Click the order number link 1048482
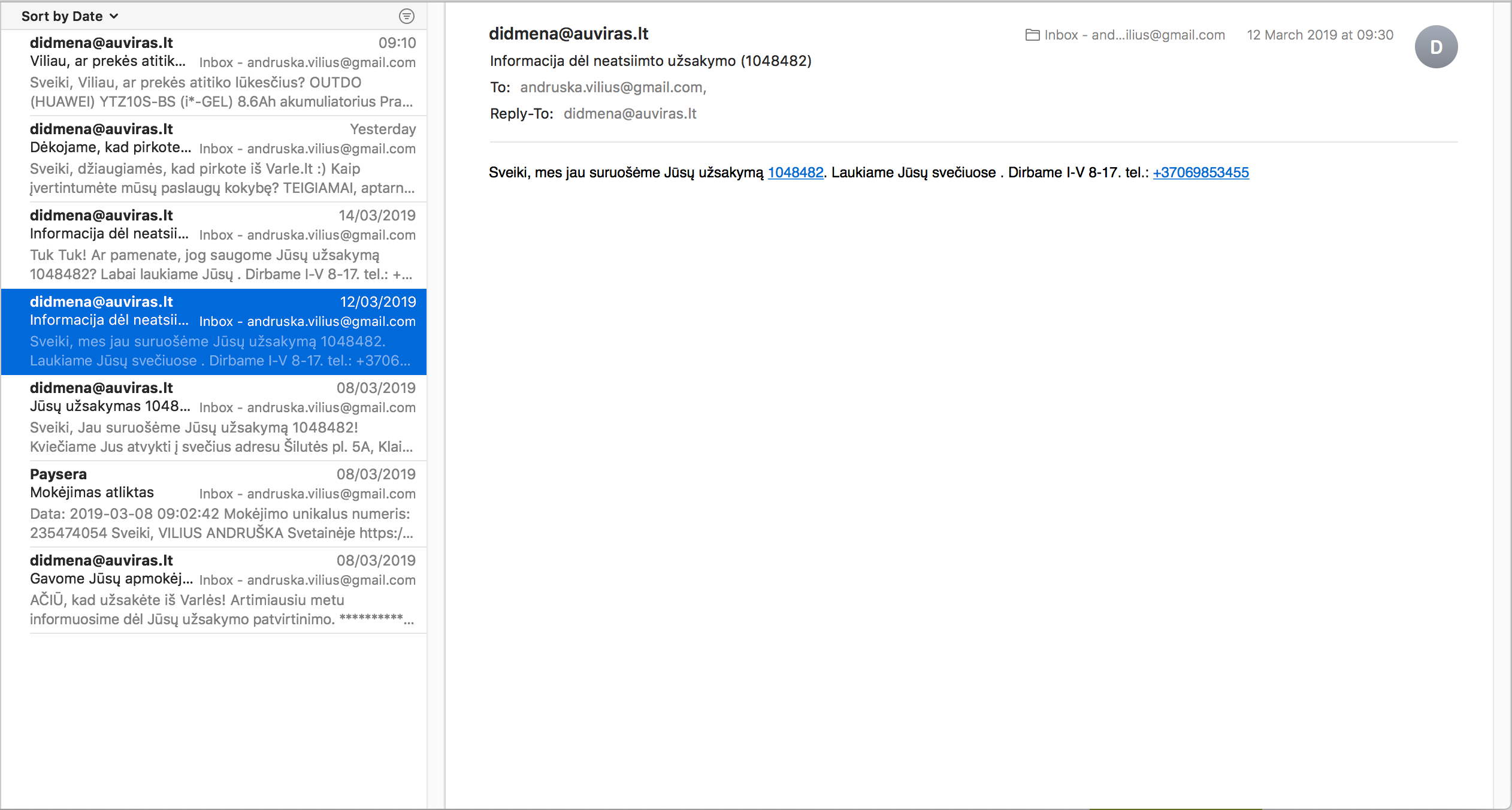The image size is (1512, 810). point(796,173)
